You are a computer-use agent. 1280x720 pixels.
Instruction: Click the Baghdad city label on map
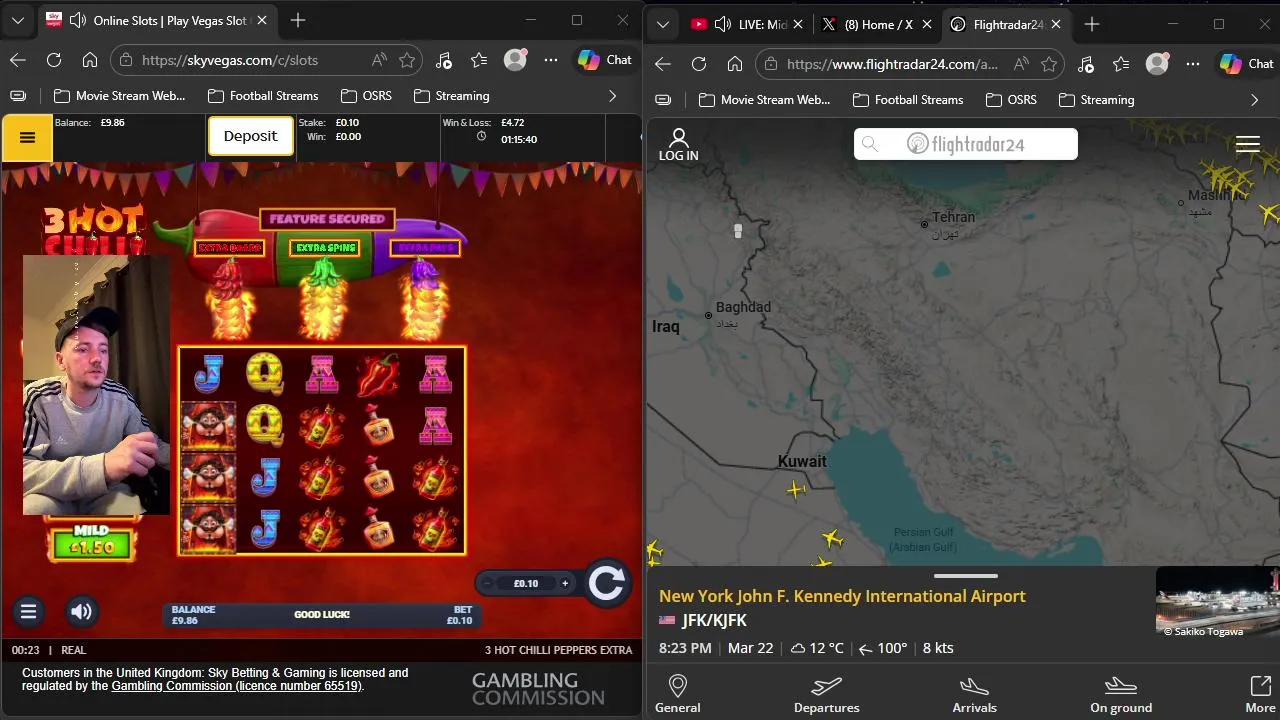coord(743,307)
